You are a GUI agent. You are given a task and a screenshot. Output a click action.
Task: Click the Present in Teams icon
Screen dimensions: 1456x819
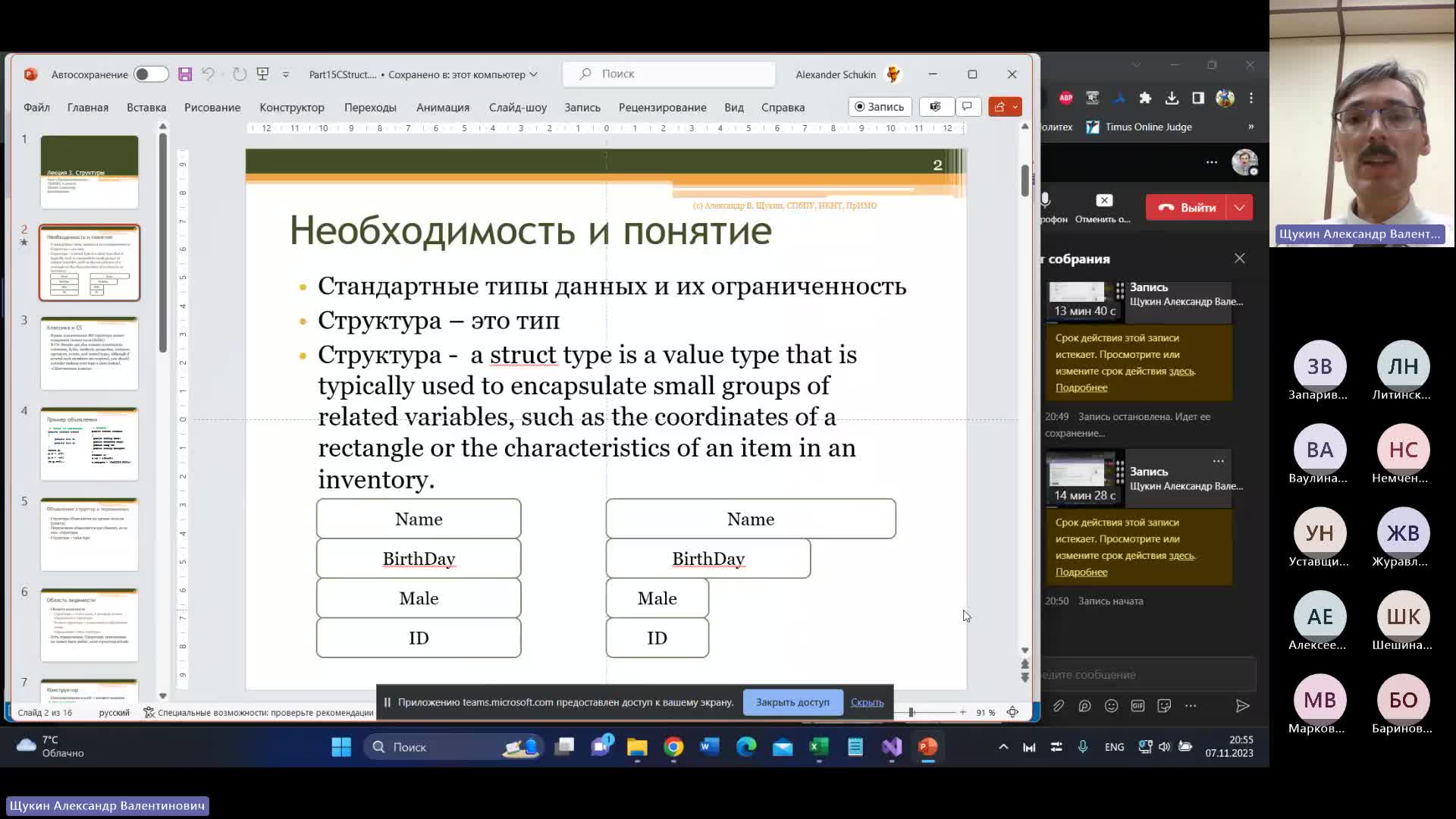(x=936, y=107)
